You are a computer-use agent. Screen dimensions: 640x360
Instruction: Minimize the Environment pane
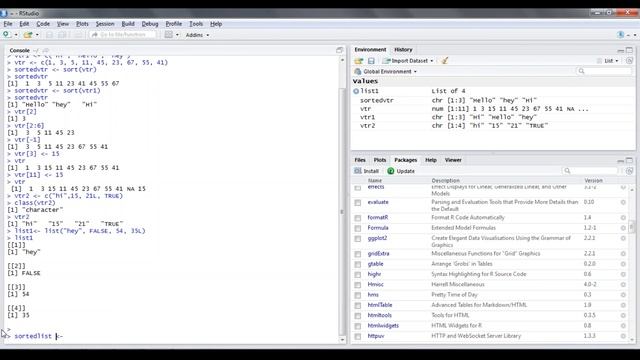[x=620, y=50]
